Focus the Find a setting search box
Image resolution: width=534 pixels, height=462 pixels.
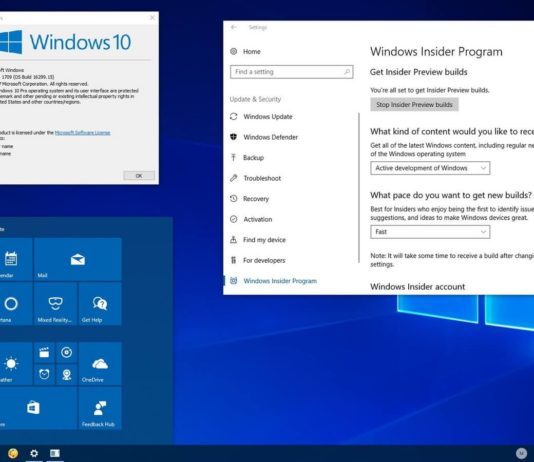pos(292,72)
